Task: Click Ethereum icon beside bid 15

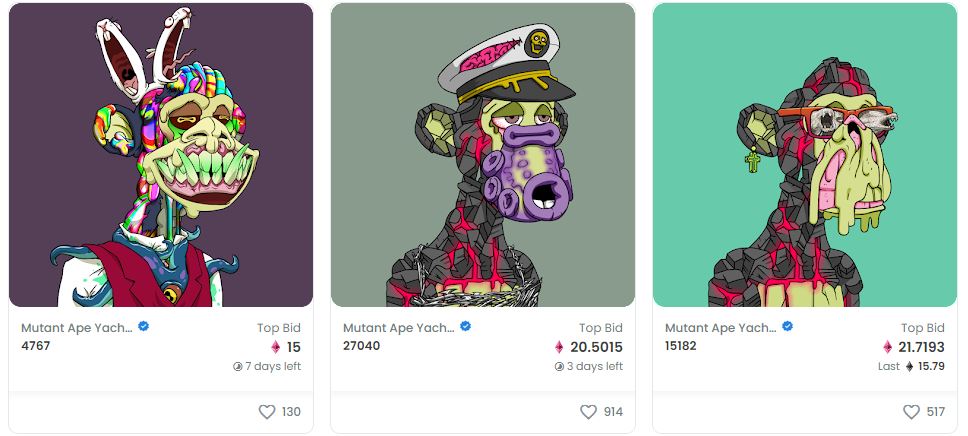Action: click(x=275, y=347)
